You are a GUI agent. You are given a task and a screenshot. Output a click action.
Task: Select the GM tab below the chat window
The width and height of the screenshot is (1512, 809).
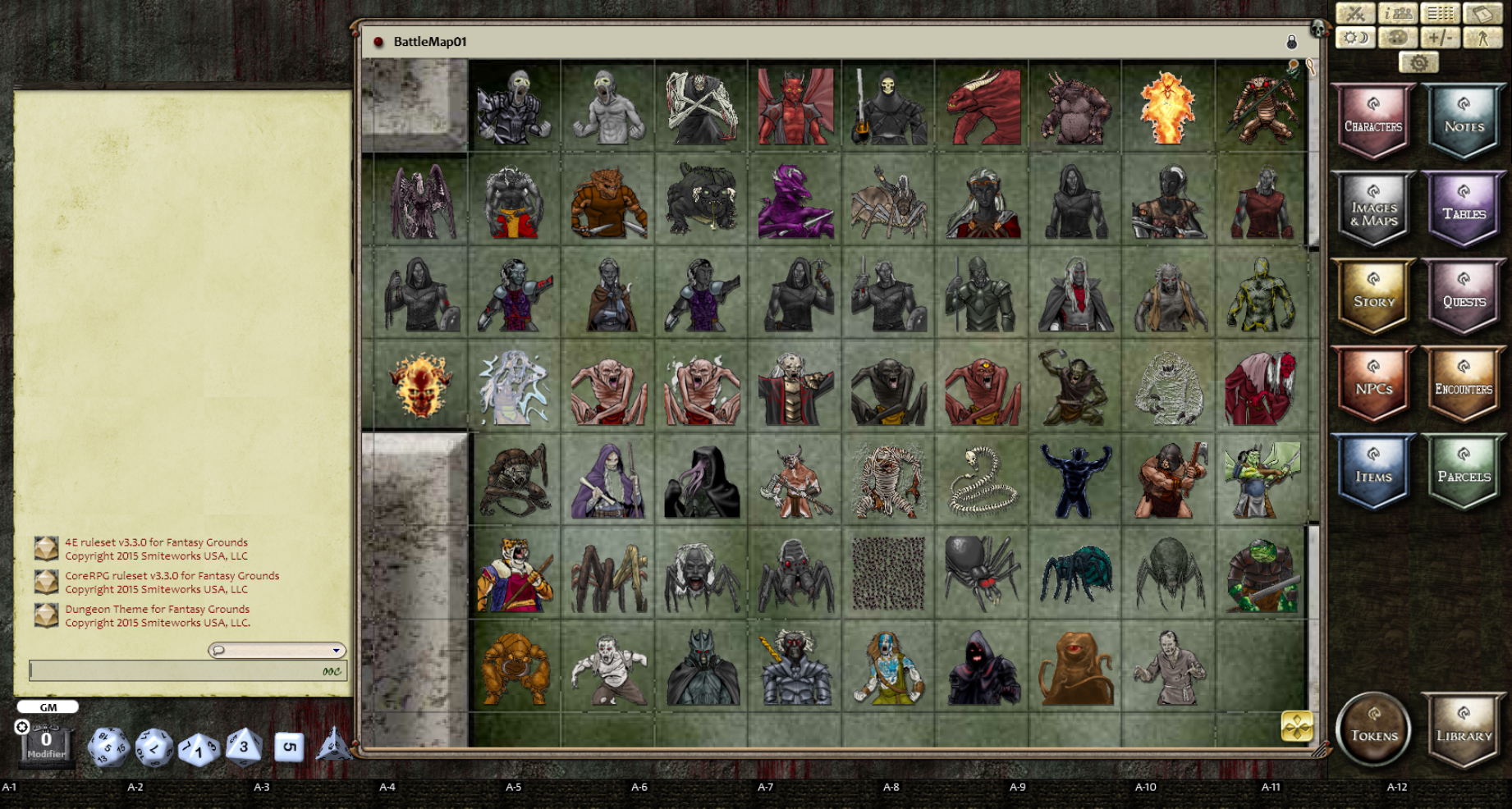(x=48, y=706)
